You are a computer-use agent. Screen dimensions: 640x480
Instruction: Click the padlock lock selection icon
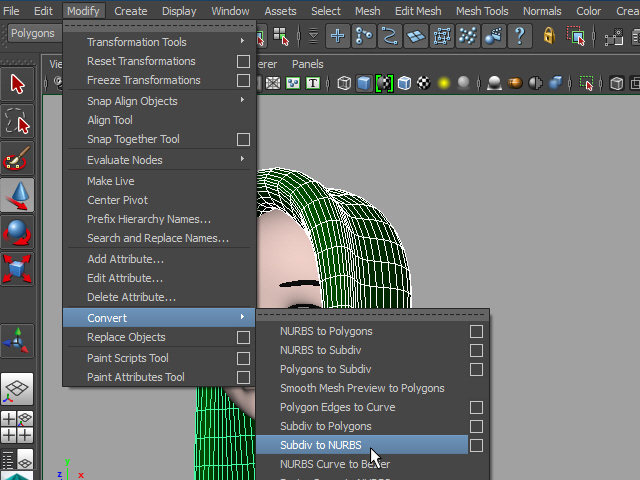pos(549,36)
